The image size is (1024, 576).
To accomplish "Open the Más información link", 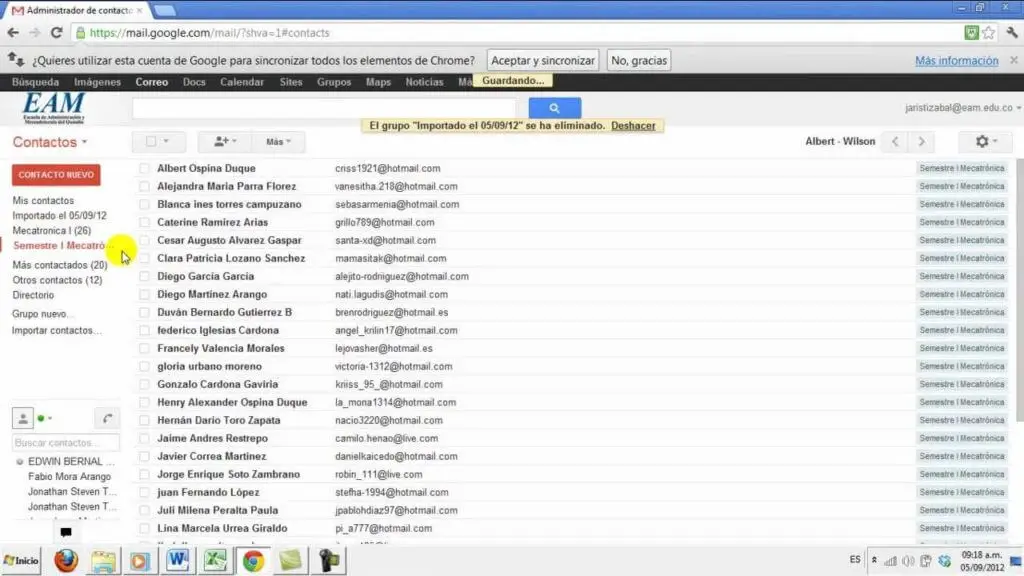I will point(956,60).
